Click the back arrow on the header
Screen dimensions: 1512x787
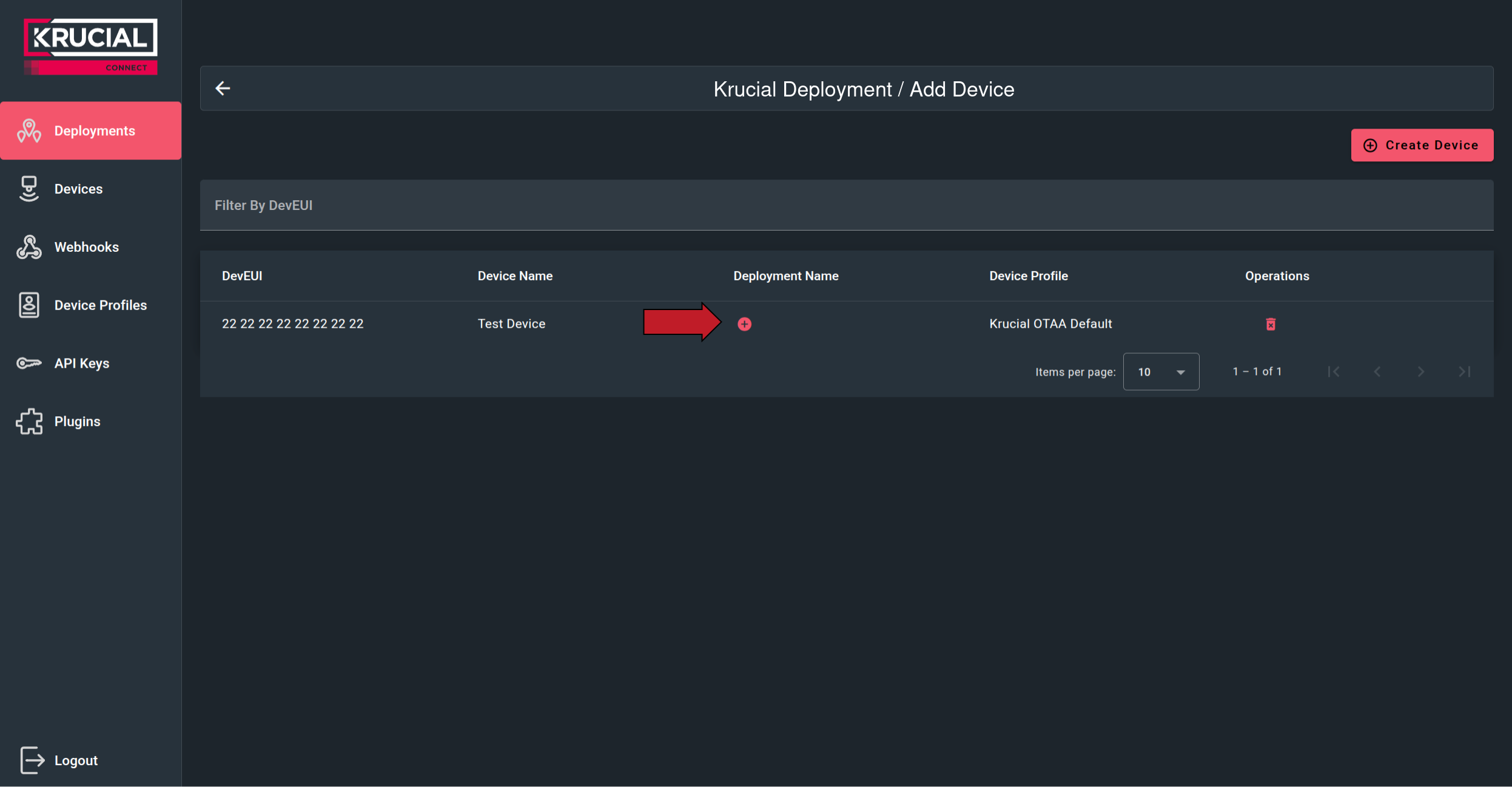click(x=223, y=88)
